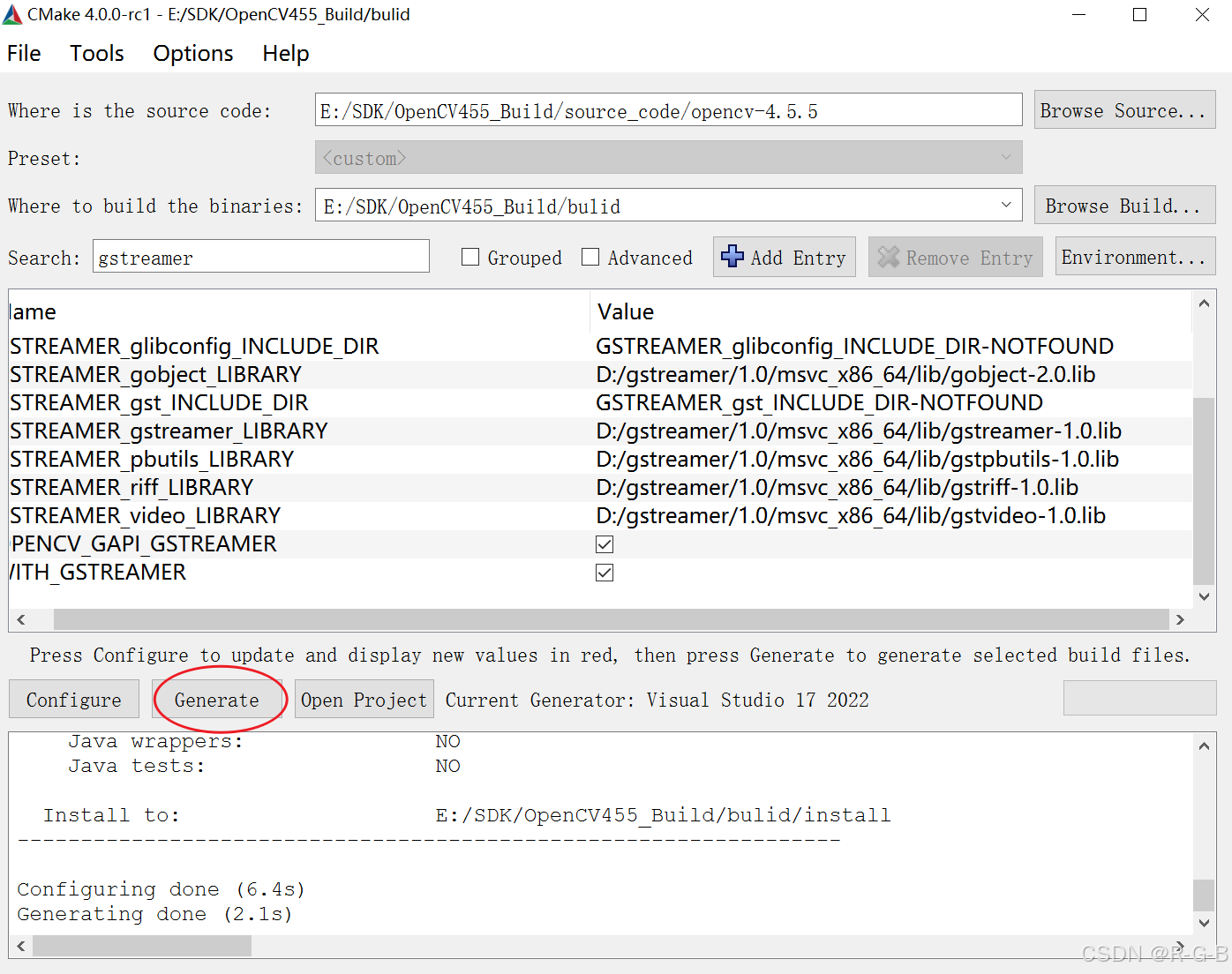Click the cache table down scroll arrow
Image resolution: width=1232 pixels, height=974 pixels.
[x=1204, y=596]
